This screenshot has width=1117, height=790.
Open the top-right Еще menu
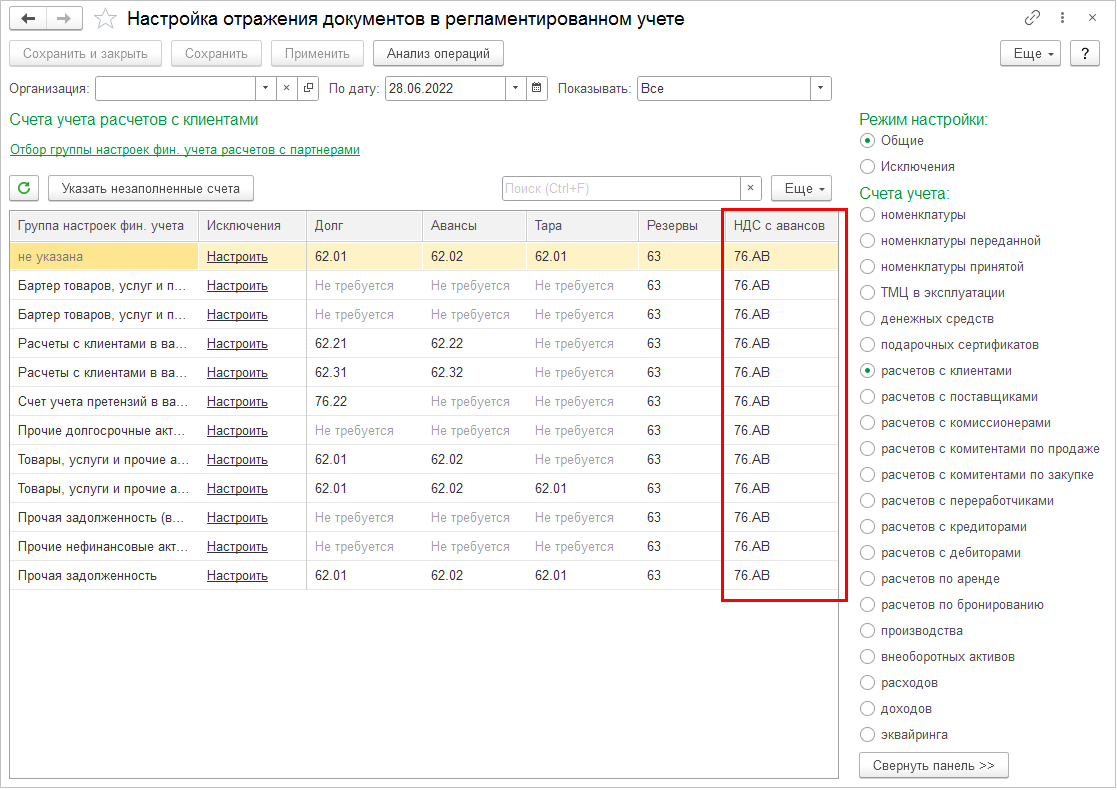click(x=1030, y=54)
